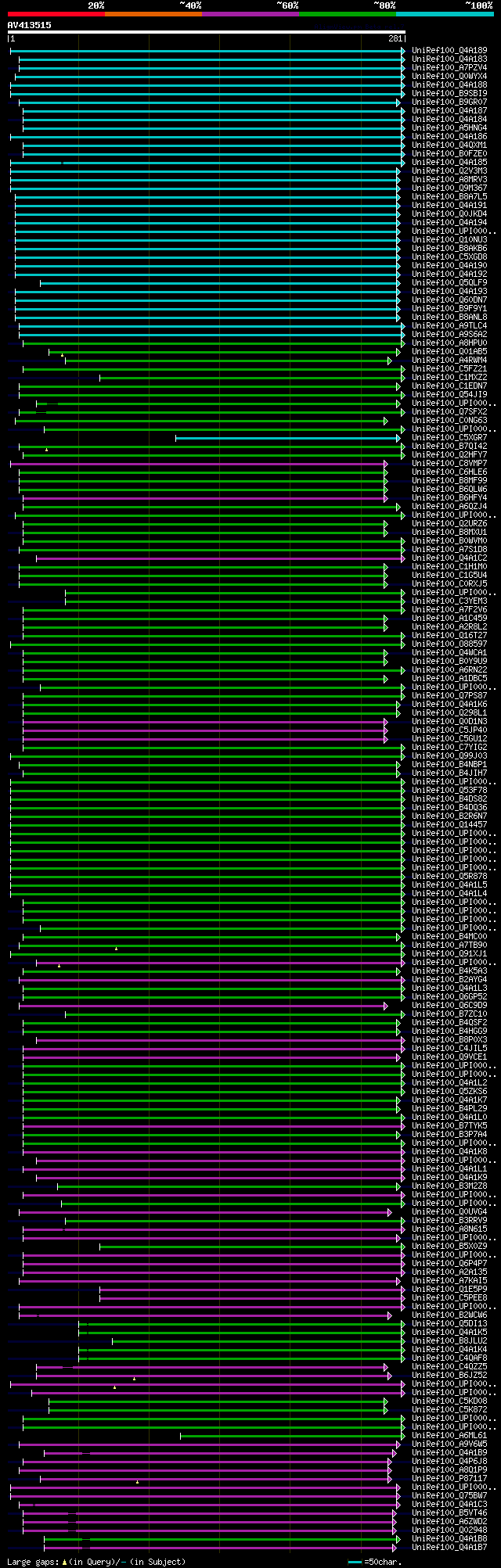This screenshot has height=1568, width=501.
Task: Select hit label UniRef100_C5JP40
Action: click(x=449, y=730)
